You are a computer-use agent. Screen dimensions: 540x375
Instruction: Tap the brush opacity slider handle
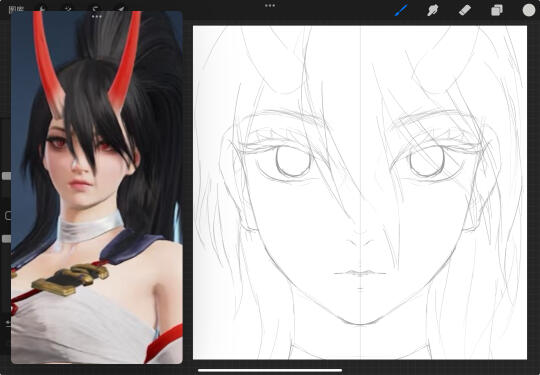[x=6, y=239]
